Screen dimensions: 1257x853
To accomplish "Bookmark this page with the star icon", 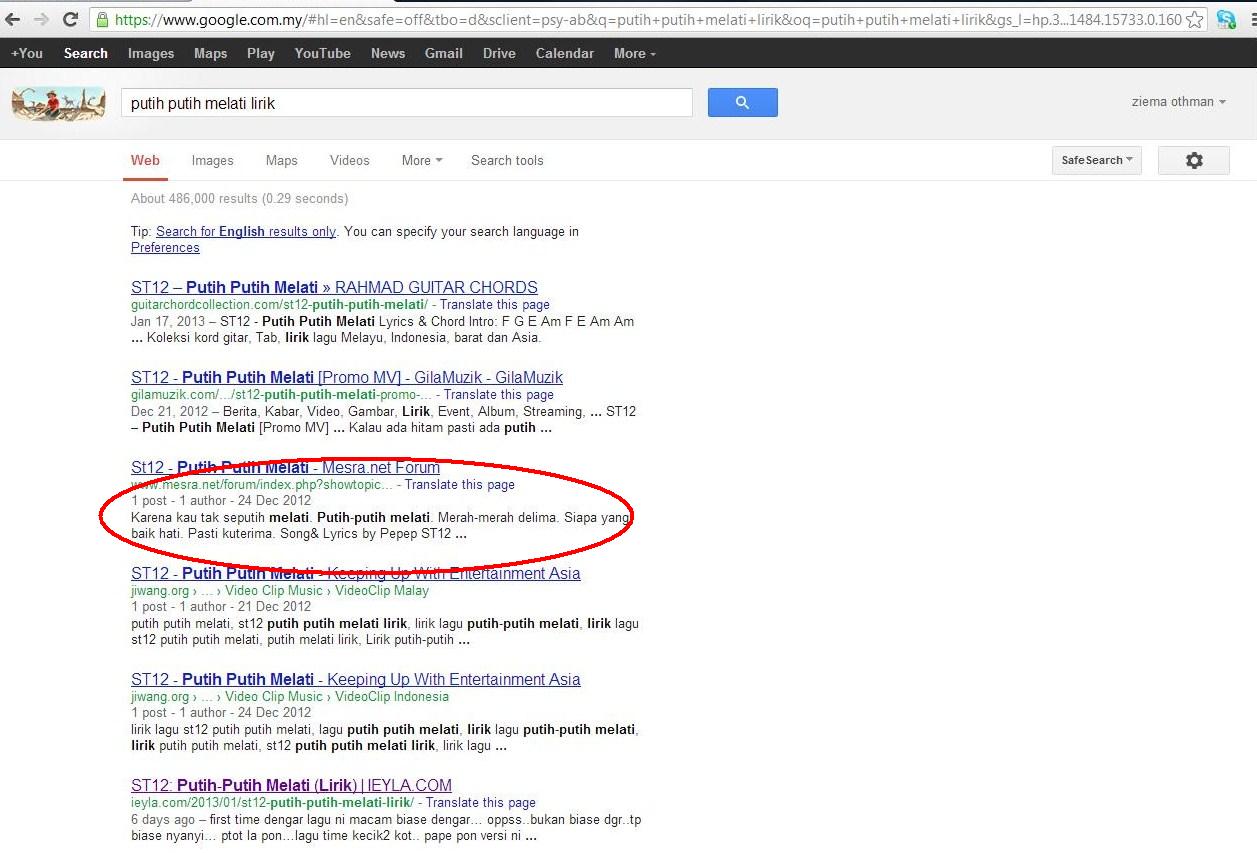I will coord(1195,19).
